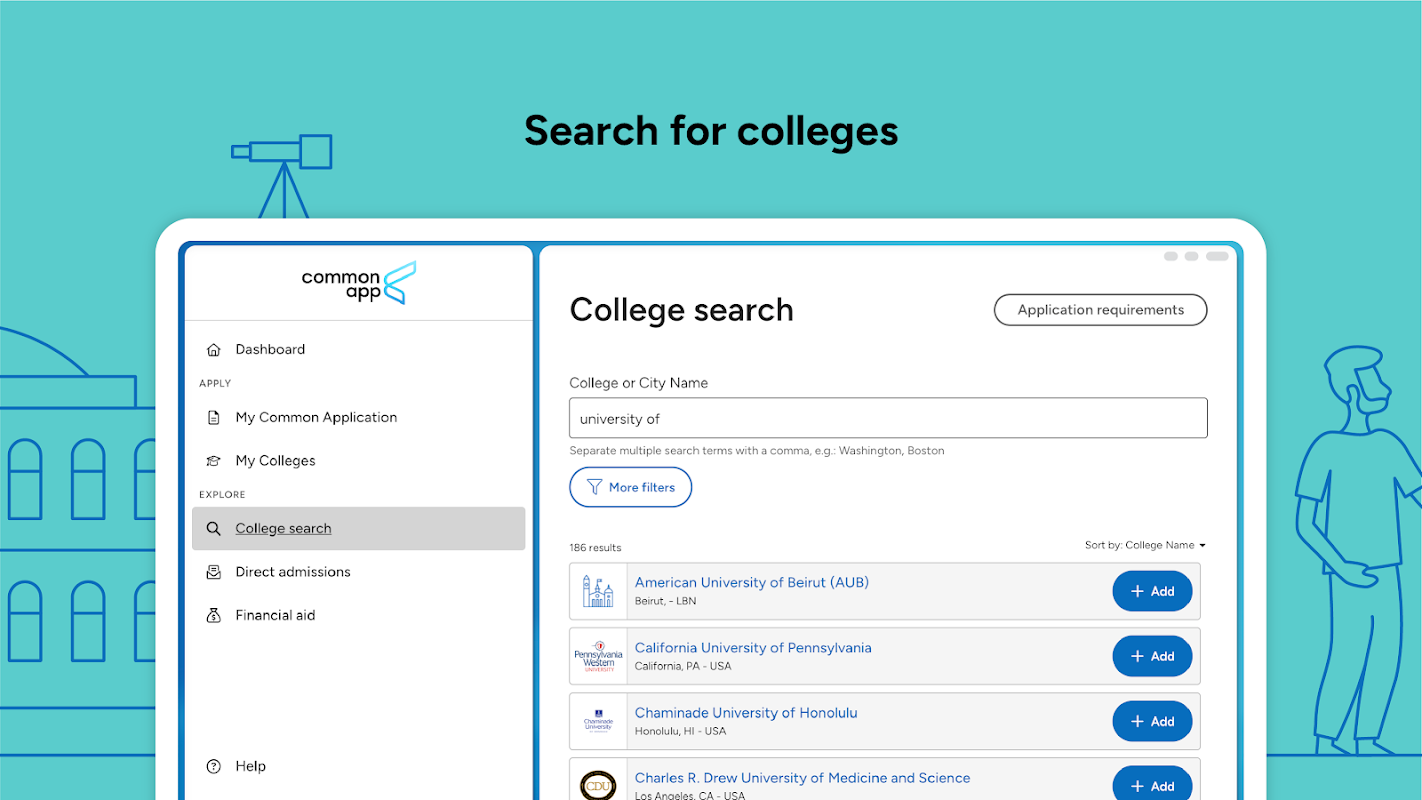The height and width of the screenshot is (800, 1422).
Task: Add California University of Pennsylvania
Action: 1152,656
